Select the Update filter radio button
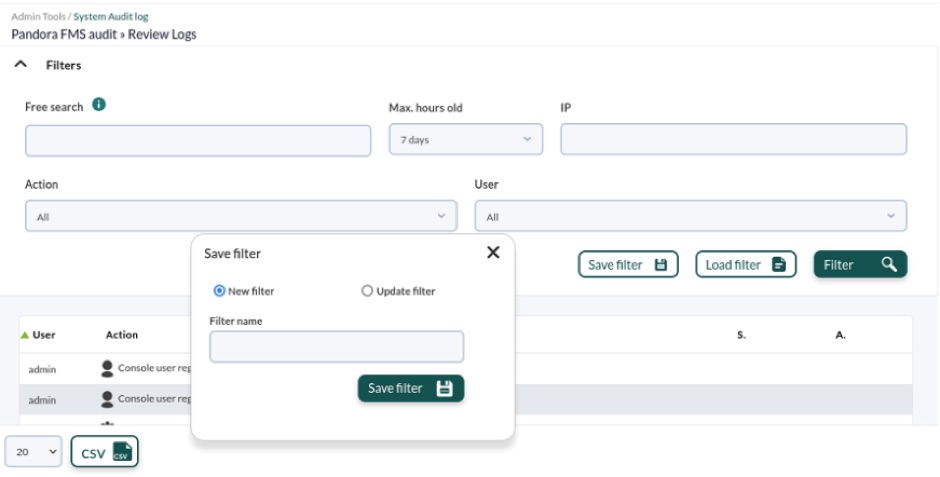940x477 pixels. pyautogui.click(x=367, y=291)
